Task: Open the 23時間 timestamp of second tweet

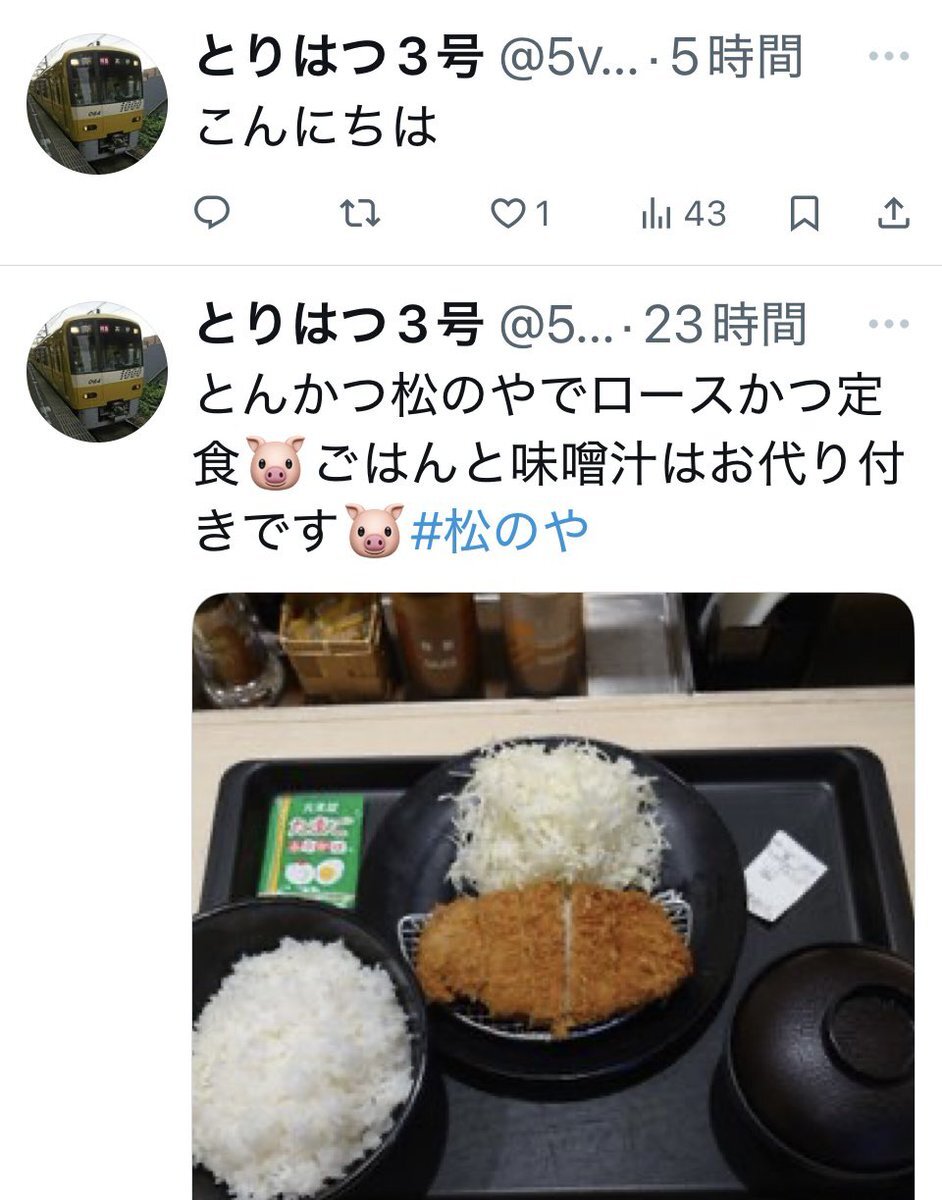Action: pyautogui.click(x=724, y=325)
